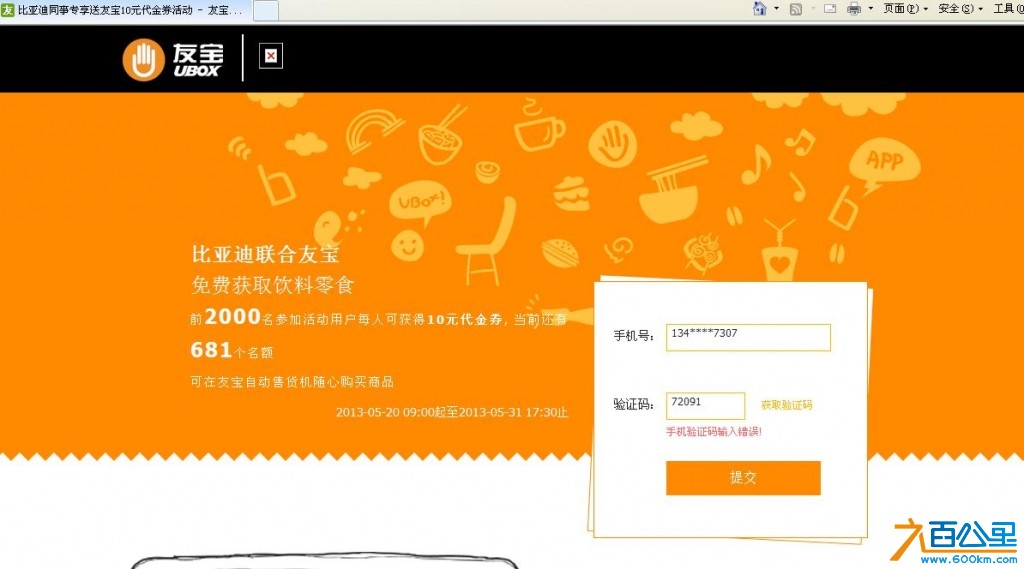The image size is (1024, 569).
Task: Submit the form with 提交 button
Action: click(x=743, y=478)
